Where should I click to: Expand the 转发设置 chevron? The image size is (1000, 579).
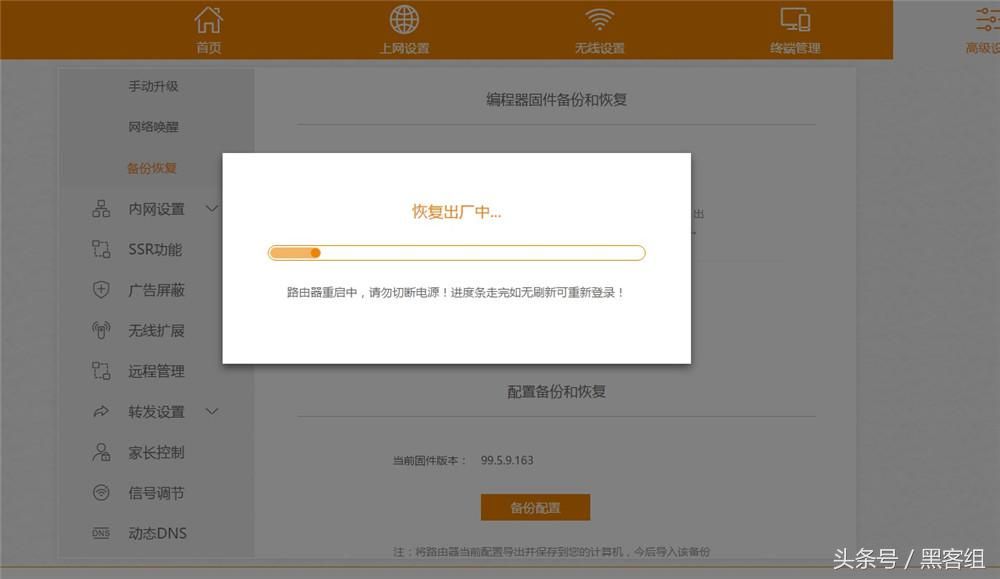(x=212, y=411)
